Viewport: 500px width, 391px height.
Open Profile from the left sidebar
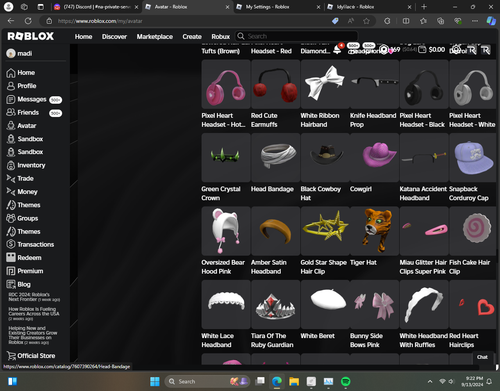tap(27, 86)
